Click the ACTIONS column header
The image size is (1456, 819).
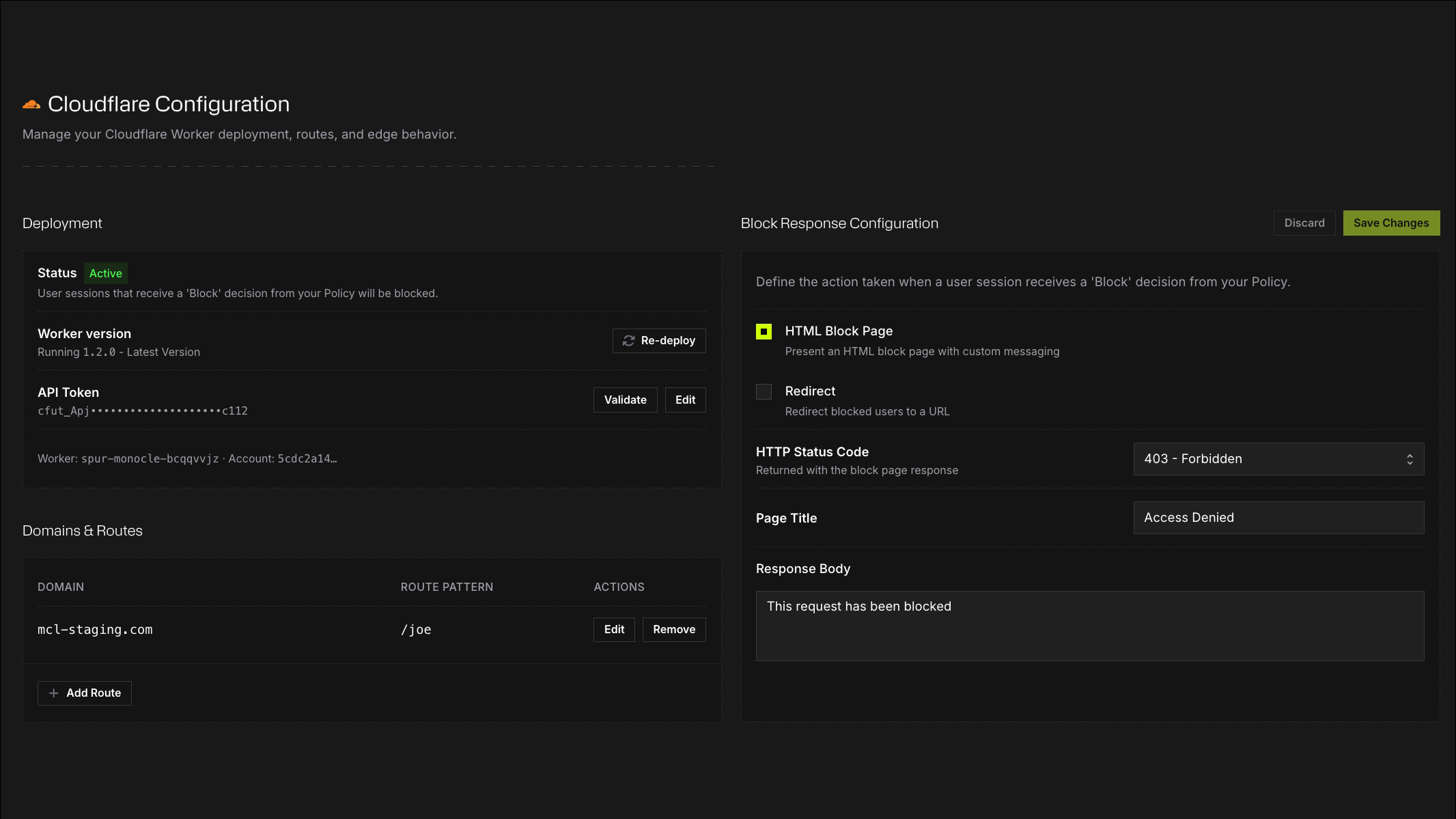tap(619, 587)
